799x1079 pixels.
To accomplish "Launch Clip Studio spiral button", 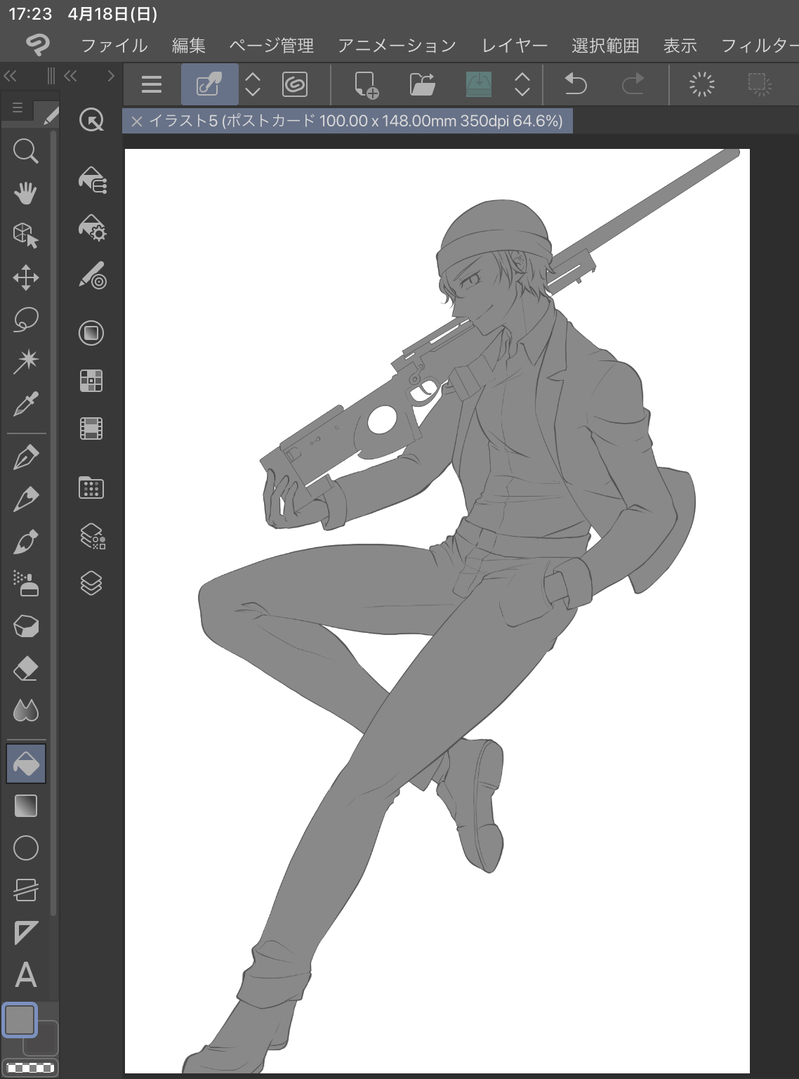I will (x=295, y=84).
